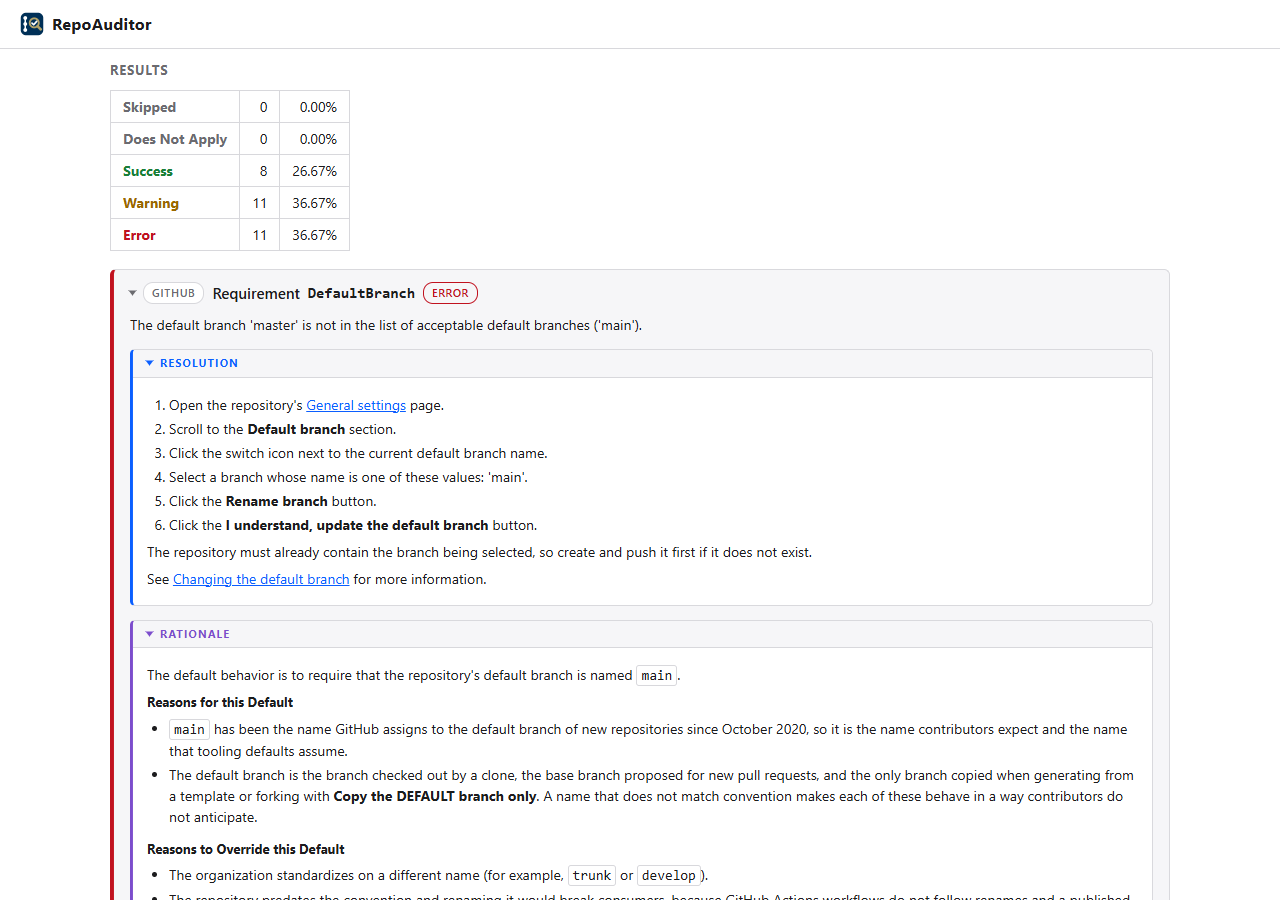Click the RepoAuditor logo icon
Image resolution: width=1280 pixels, height=900 pixels.
32,24
